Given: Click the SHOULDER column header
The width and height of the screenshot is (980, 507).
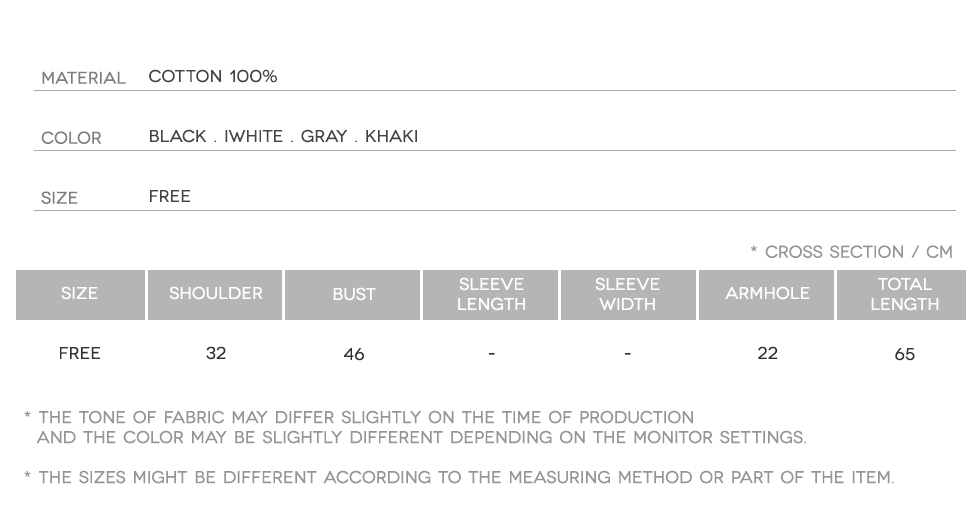Looking at the screenshot, I should 215,294.
